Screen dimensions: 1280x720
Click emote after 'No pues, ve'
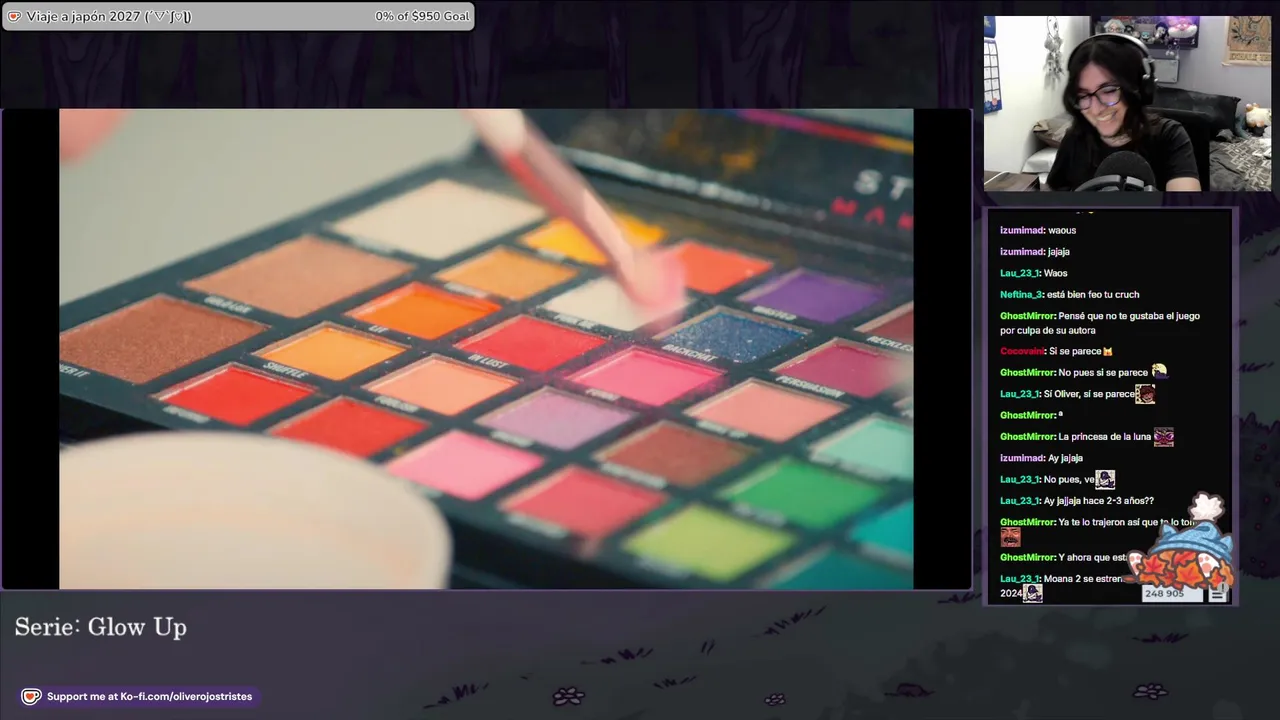[1105, 479]
